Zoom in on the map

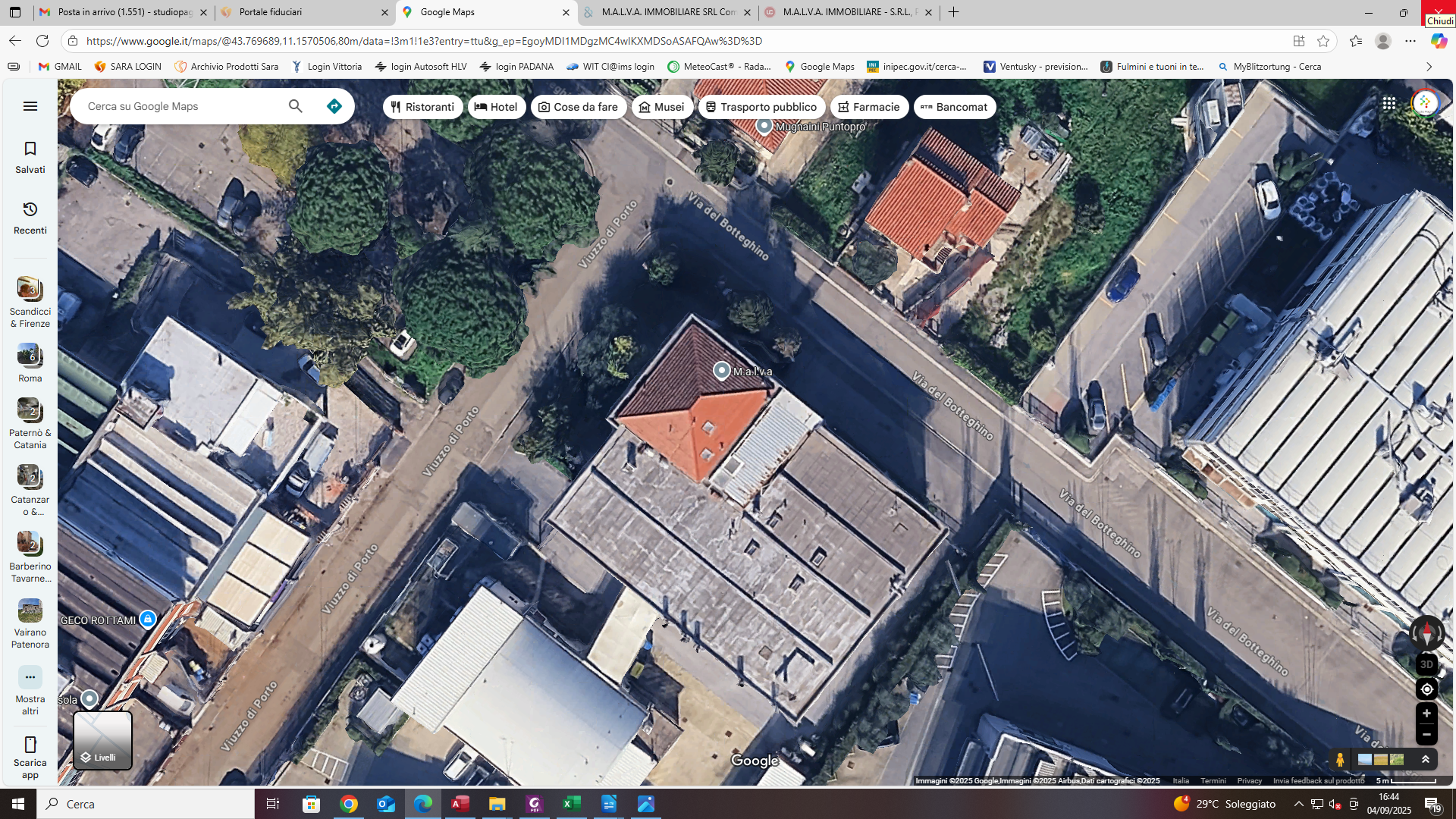pos(1426,714)
